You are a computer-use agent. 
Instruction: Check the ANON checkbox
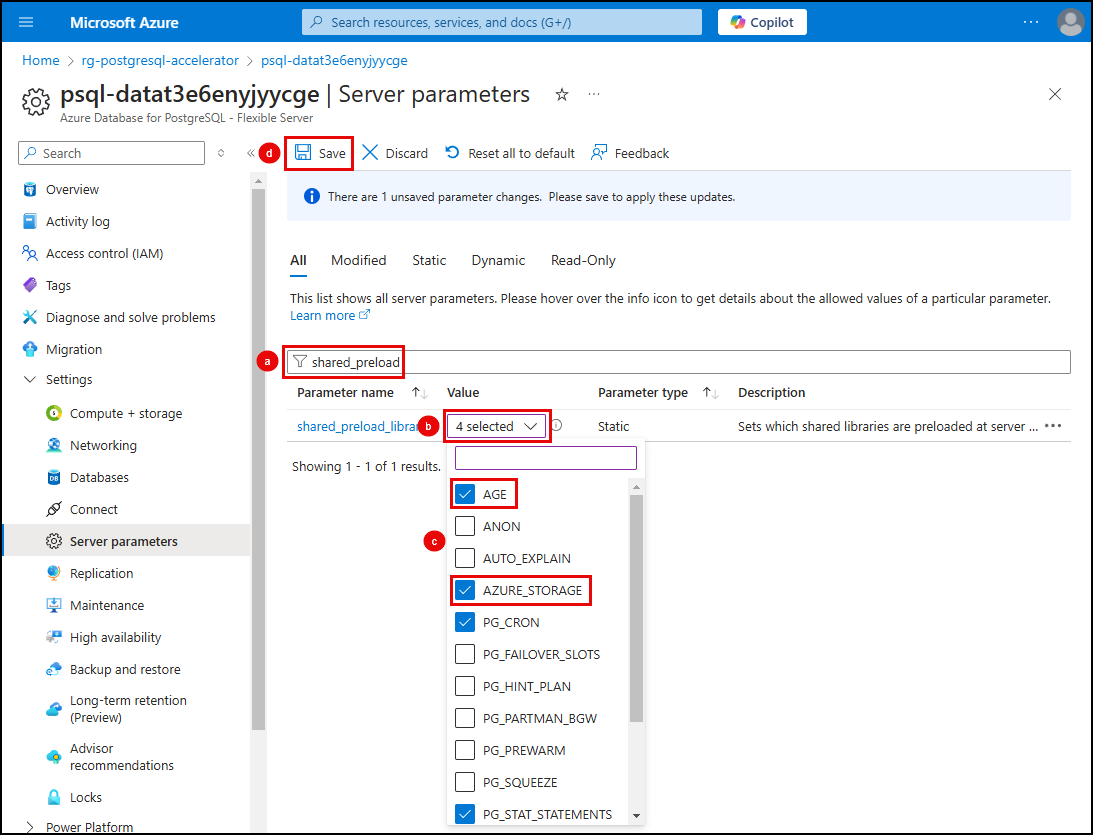tap(465, 526)
